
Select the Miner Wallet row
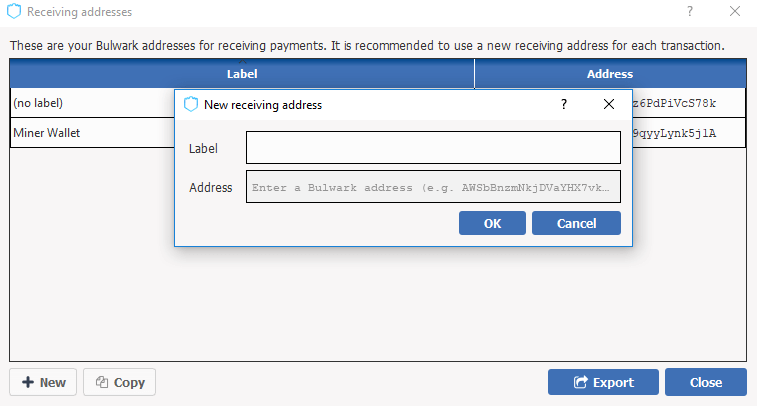pos(90,132)
